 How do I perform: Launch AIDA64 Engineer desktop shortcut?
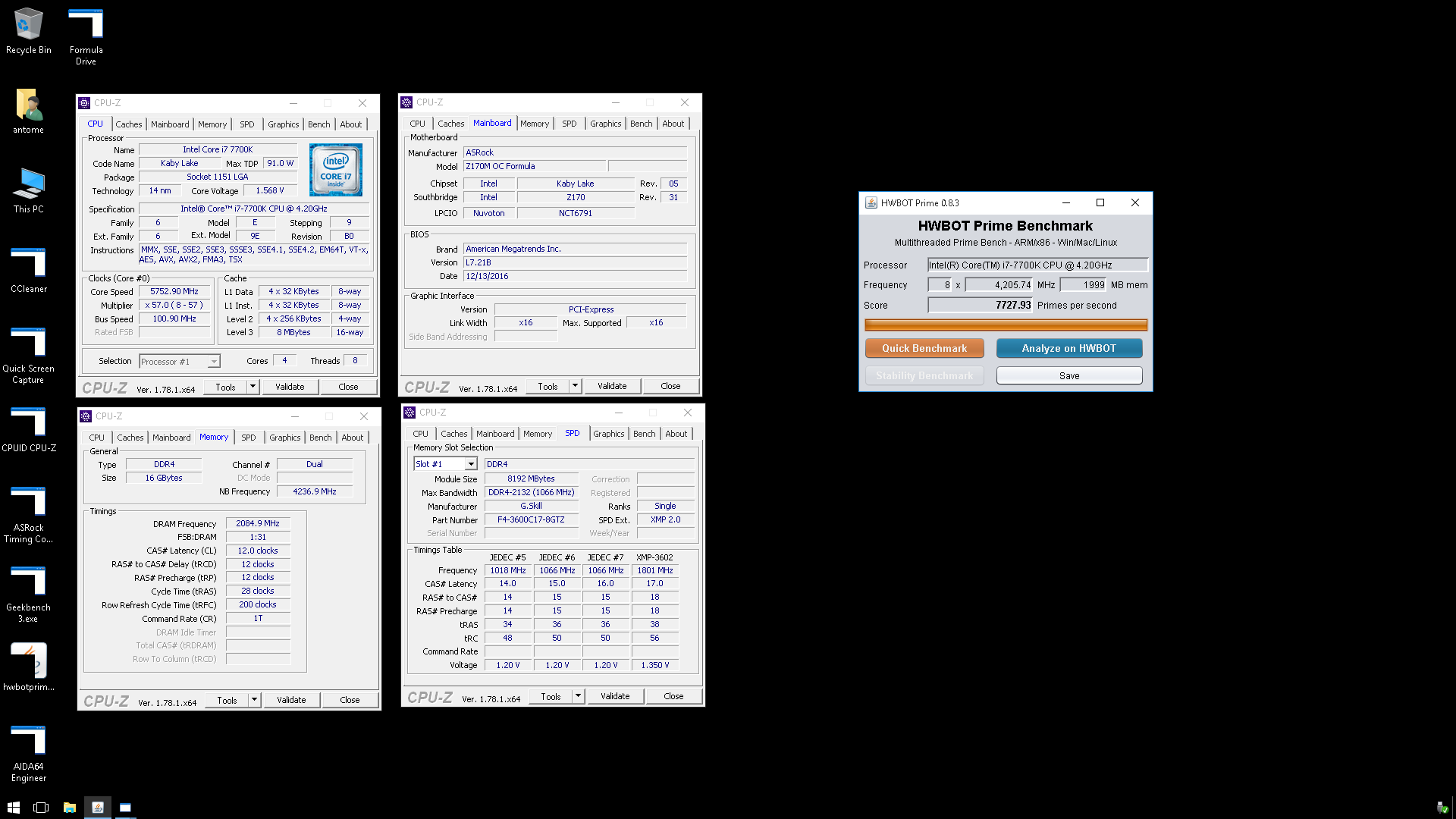pos(28,753)
